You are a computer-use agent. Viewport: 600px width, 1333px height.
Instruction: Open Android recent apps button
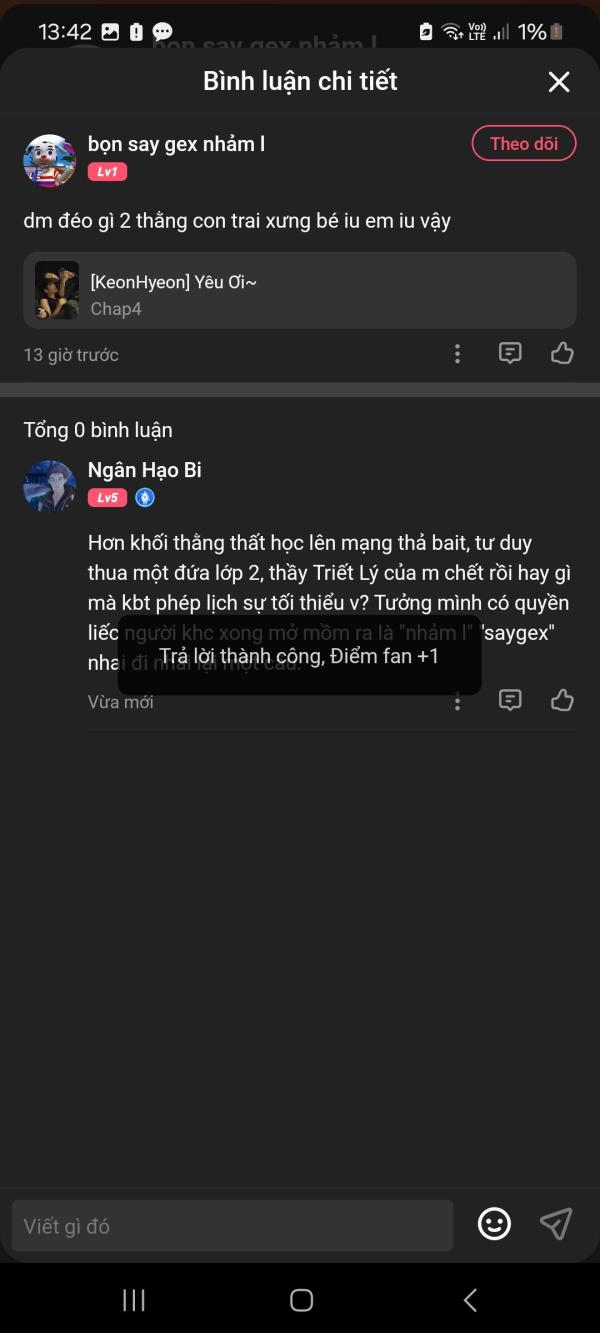[133, 1299]
